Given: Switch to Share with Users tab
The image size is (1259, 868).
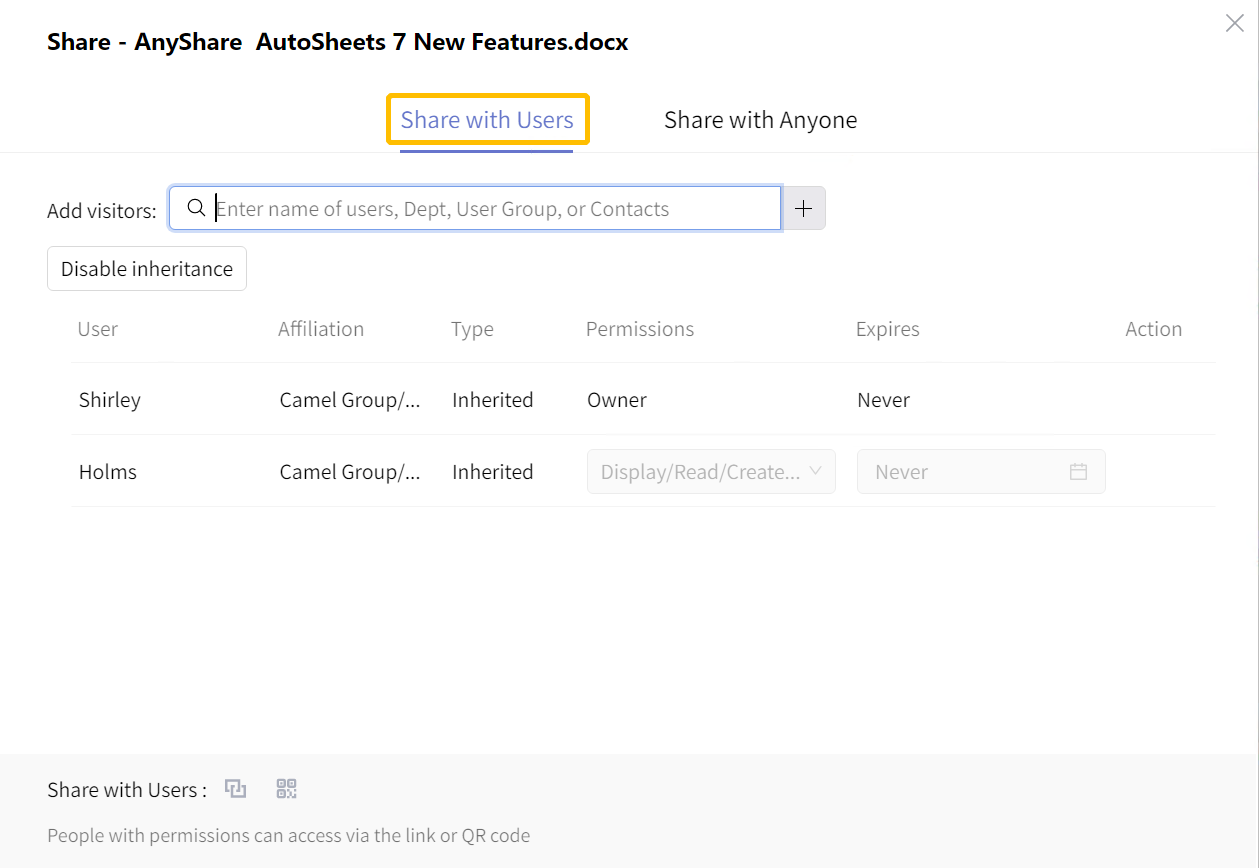Looking at the screenshot, I should pos(487,120).
